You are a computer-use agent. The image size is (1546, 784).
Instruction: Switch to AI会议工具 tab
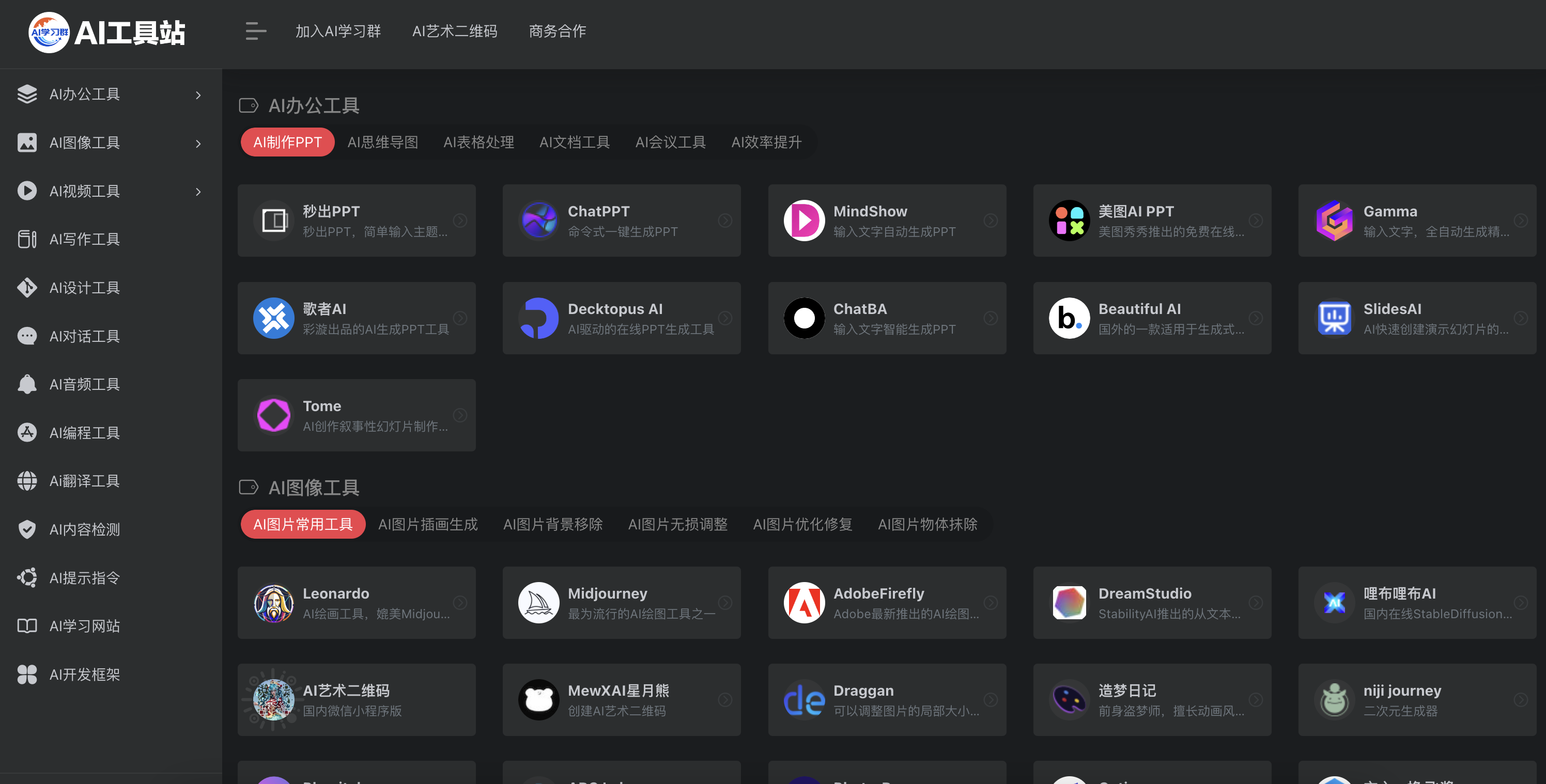(x=671, y=142)
